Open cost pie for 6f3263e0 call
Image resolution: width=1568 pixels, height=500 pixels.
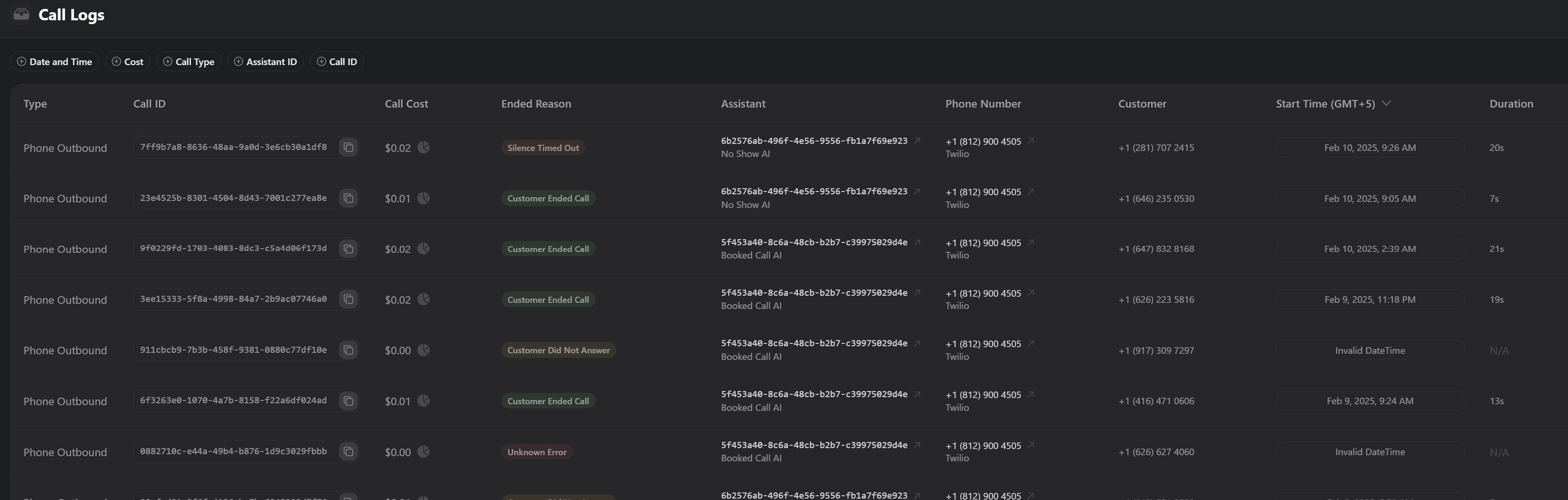(423, 401)
